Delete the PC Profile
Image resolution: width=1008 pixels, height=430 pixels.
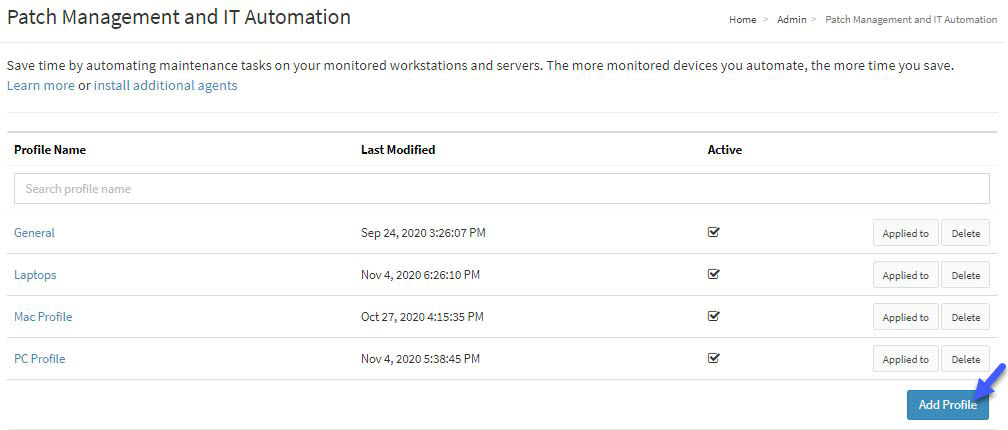[x=965, y=359]
